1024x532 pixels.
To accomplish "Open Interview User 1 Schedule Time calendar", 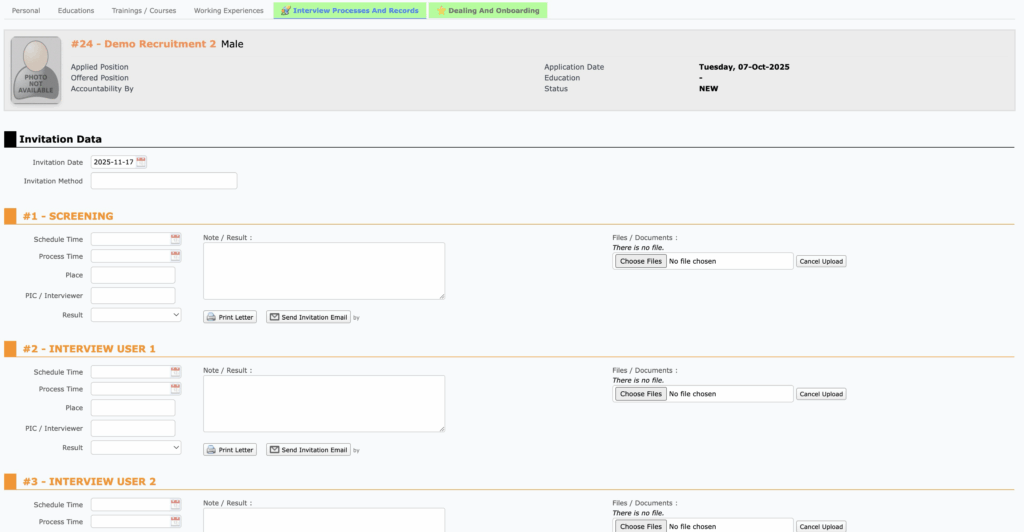I will tap(176, 372).
